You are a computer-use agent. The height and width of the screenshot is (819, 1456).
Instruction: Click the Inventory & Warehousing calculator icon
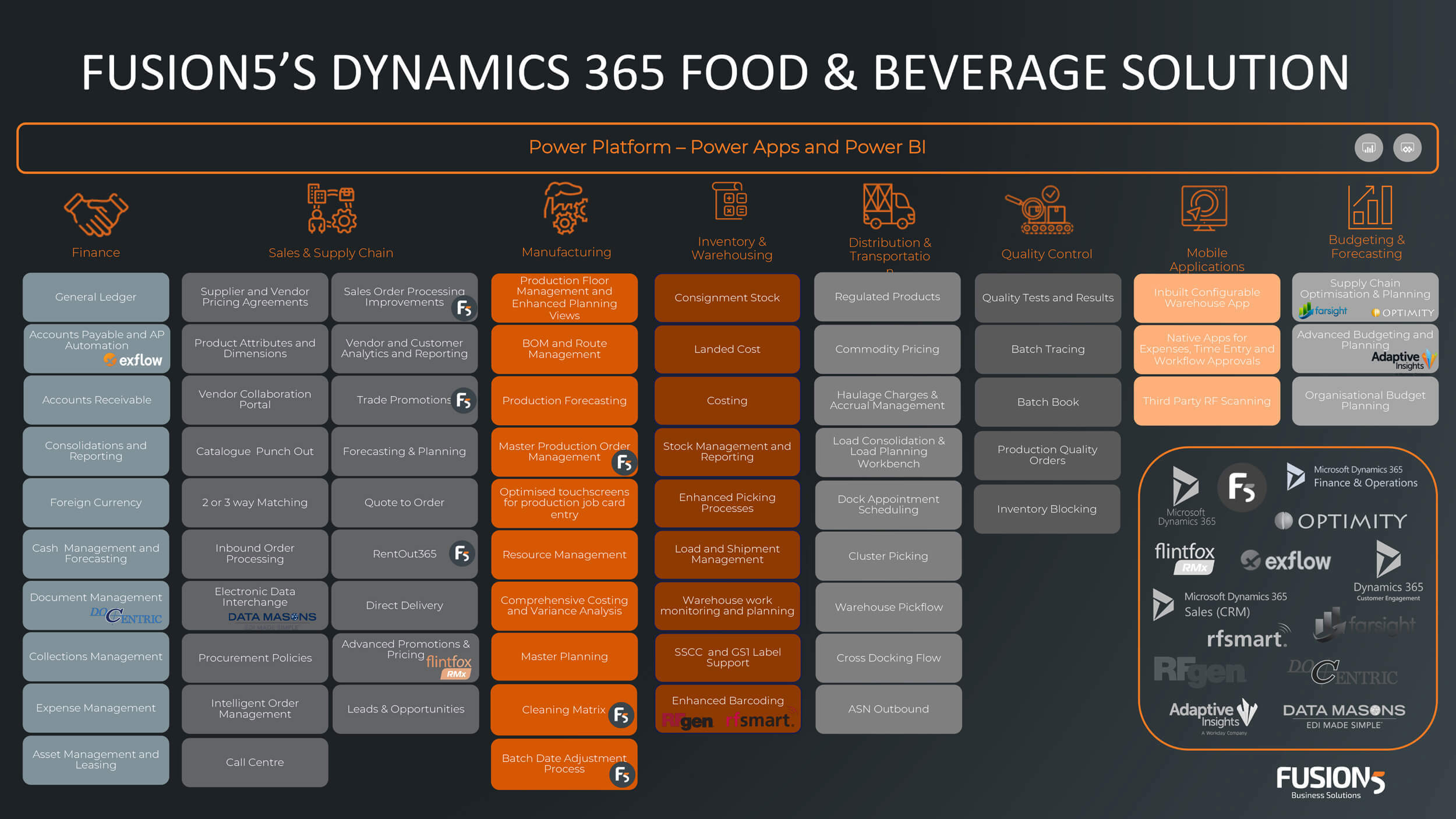click(x=730, y=201)
